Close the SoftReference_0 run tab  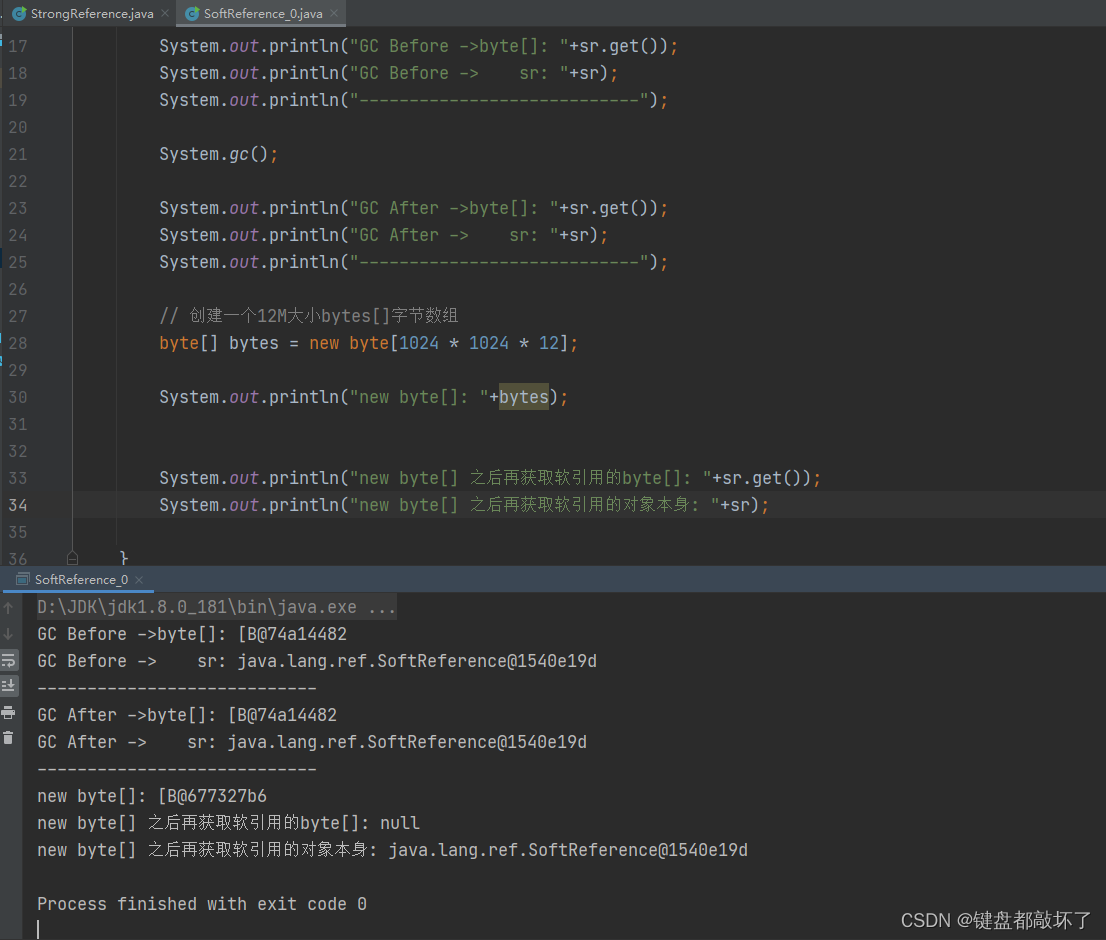138,579
